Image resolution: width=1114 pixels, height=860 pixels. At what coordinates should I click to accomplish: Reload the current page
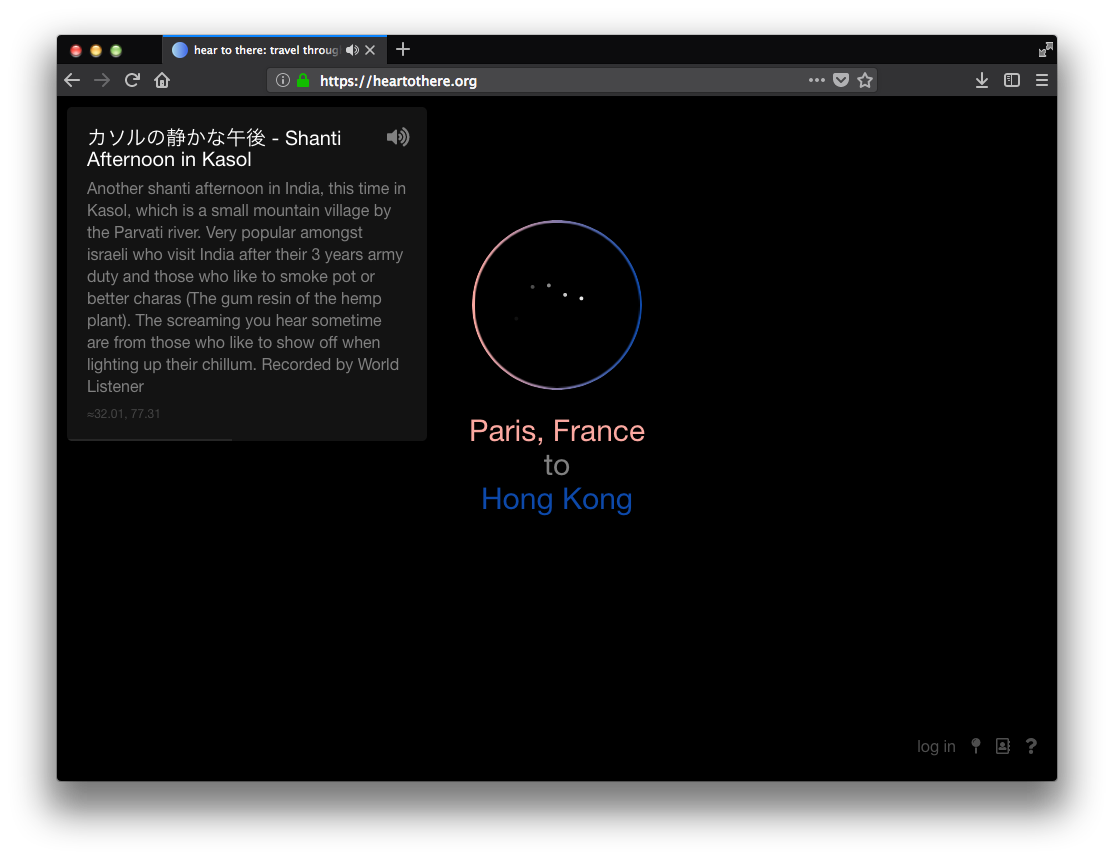(x=132, y=80)
